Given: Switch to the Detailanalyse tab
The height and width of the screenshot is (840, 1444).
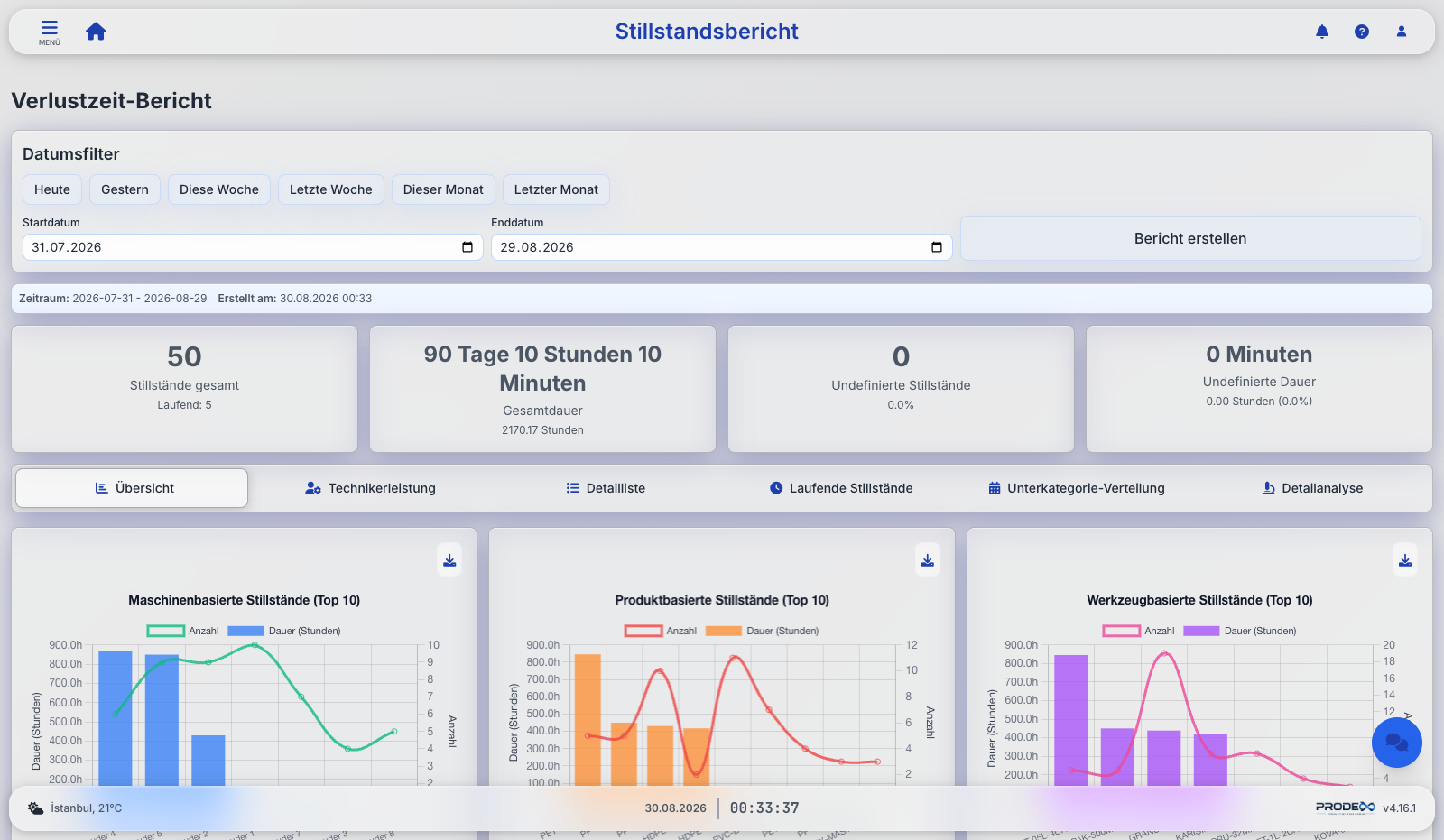Looking at the screenshot, I should pos(1312,488).
